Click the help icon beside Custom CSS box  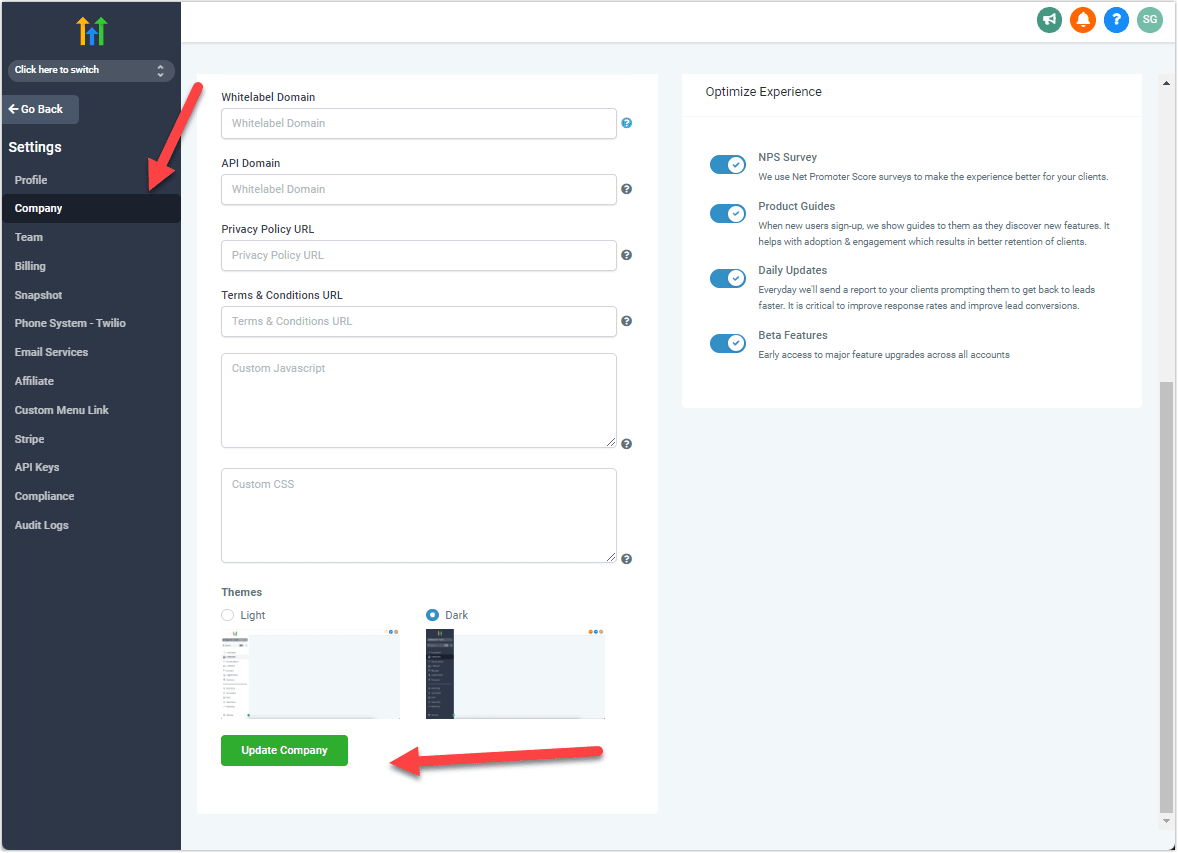[627, 559]
